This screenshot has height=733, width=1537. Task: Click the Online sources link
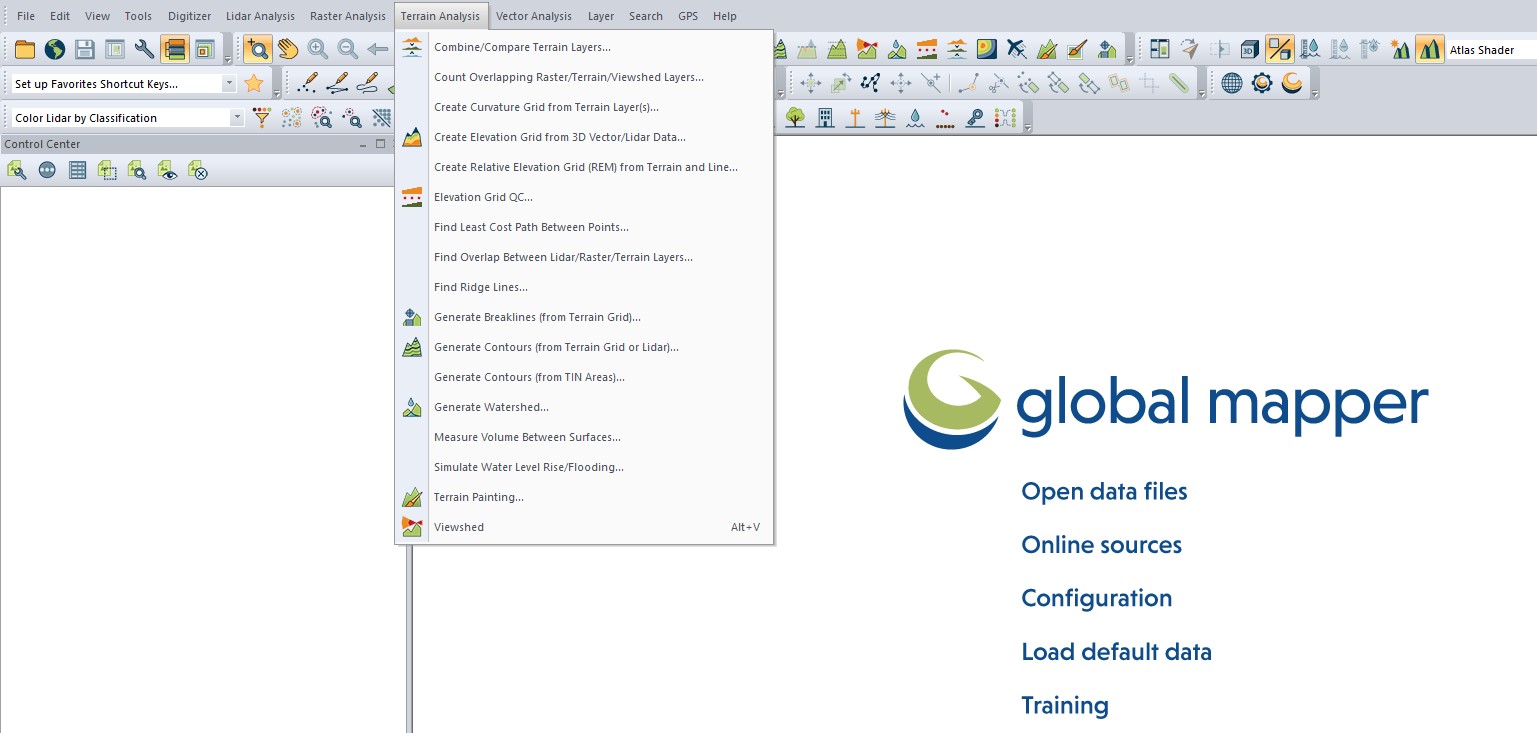pyautogui.click(x=1101, y=545)
